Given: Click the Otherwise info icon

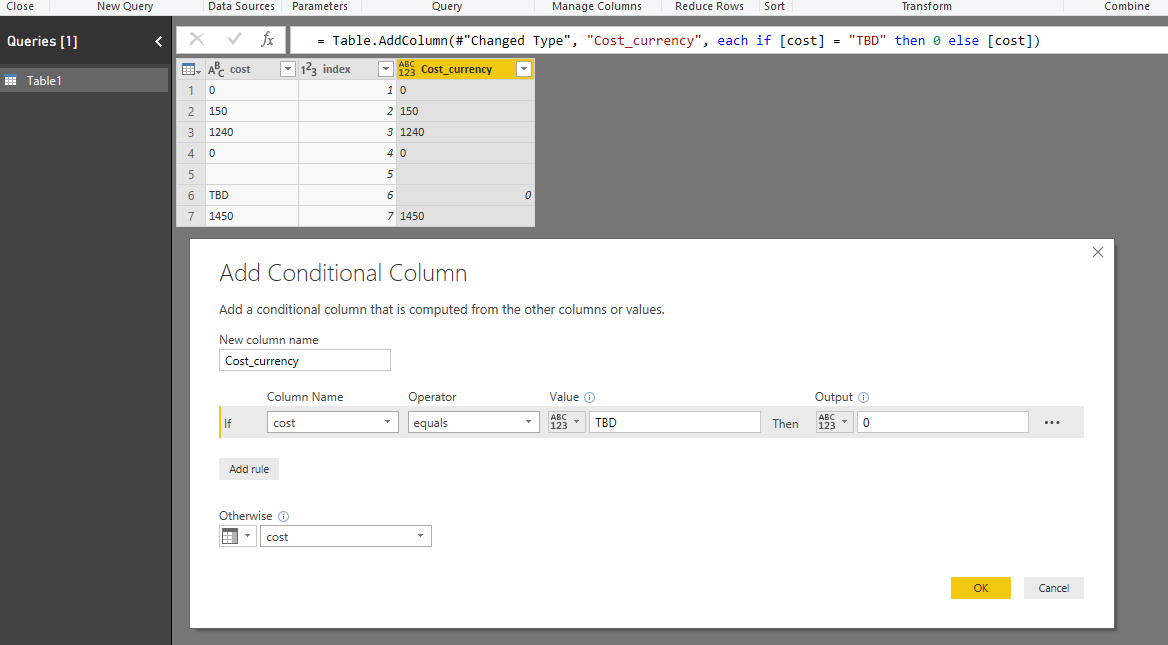Looking at the screenshot, I should 283,516.
